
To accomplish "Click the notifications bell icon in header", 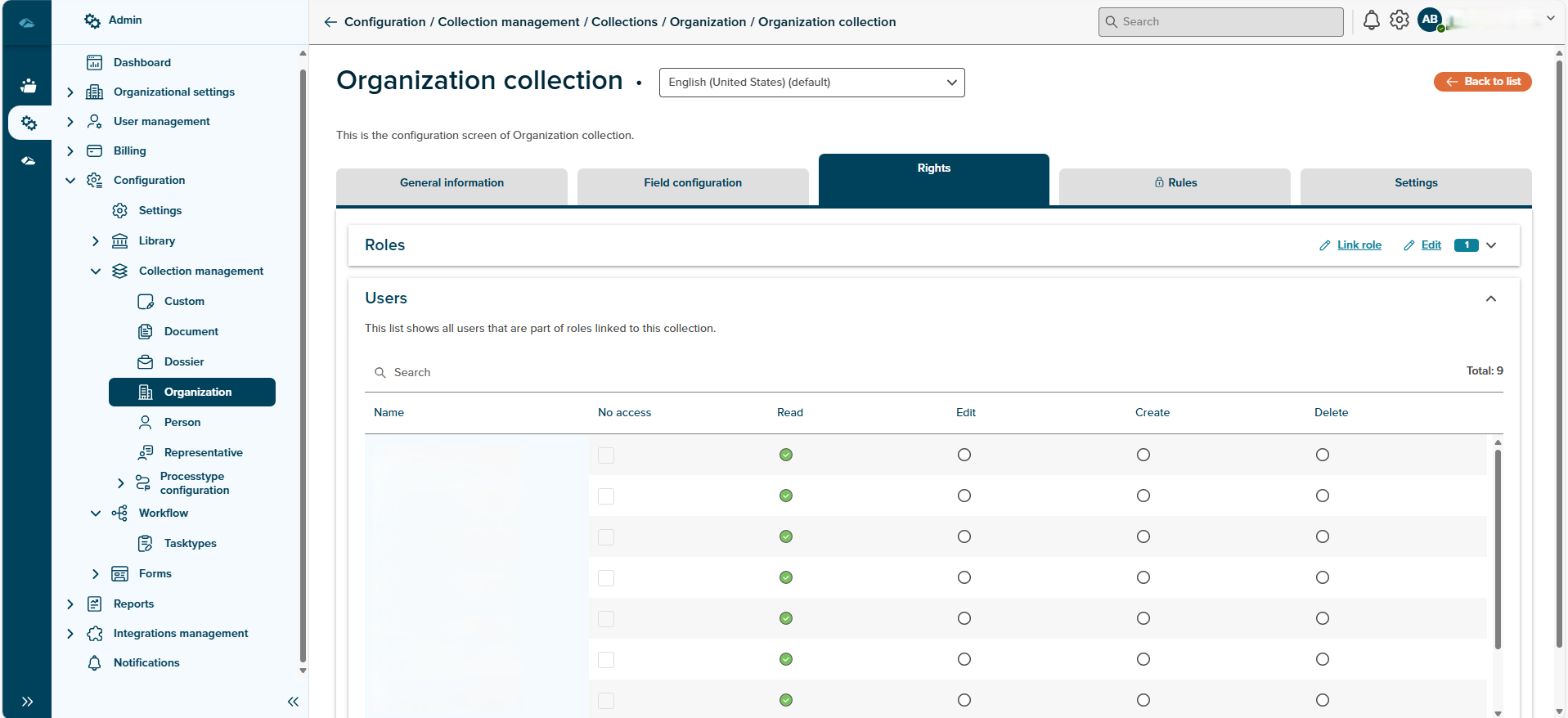I will point(1371,20).
